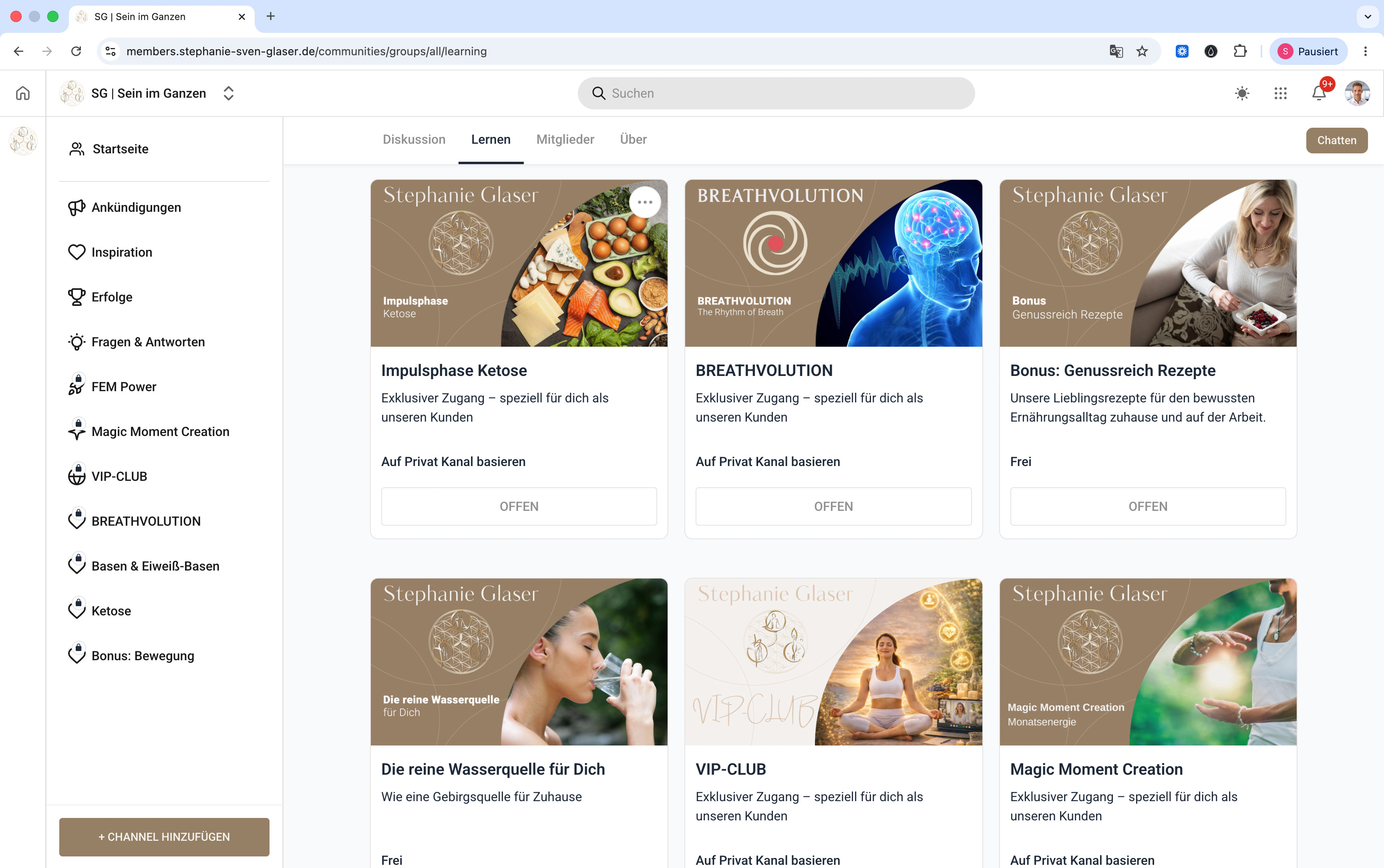Screen dimensions: 1384x868
Task: Bookmark this page with the star icon
Action: pos(1143,51)
